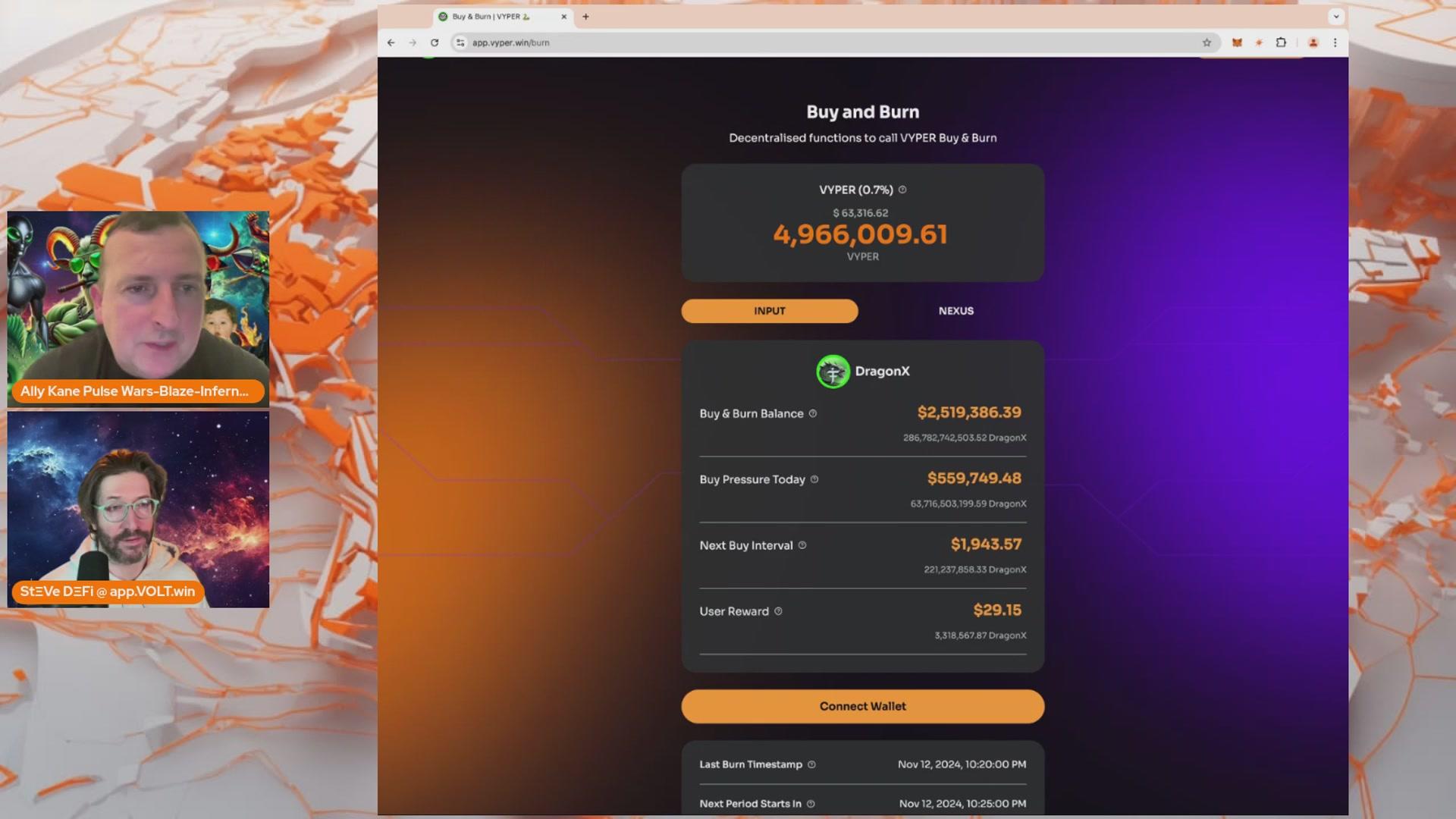Switch to the NEXUS tab
The height and width of the screenshot is (819, 1456).
click(x=955, y=311)
